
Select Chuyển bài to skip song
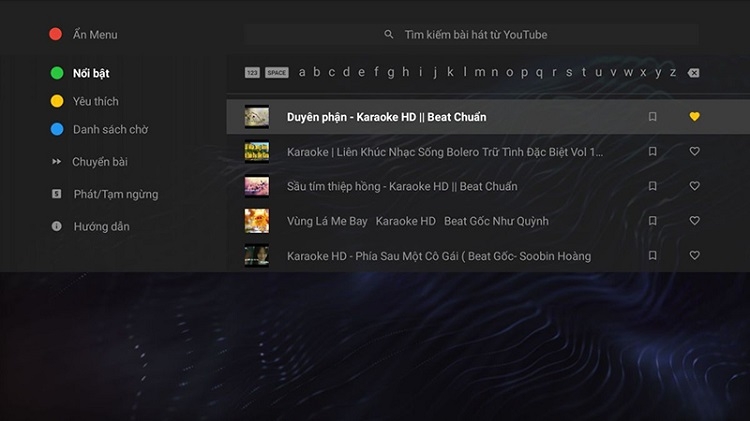pos(100,162)
